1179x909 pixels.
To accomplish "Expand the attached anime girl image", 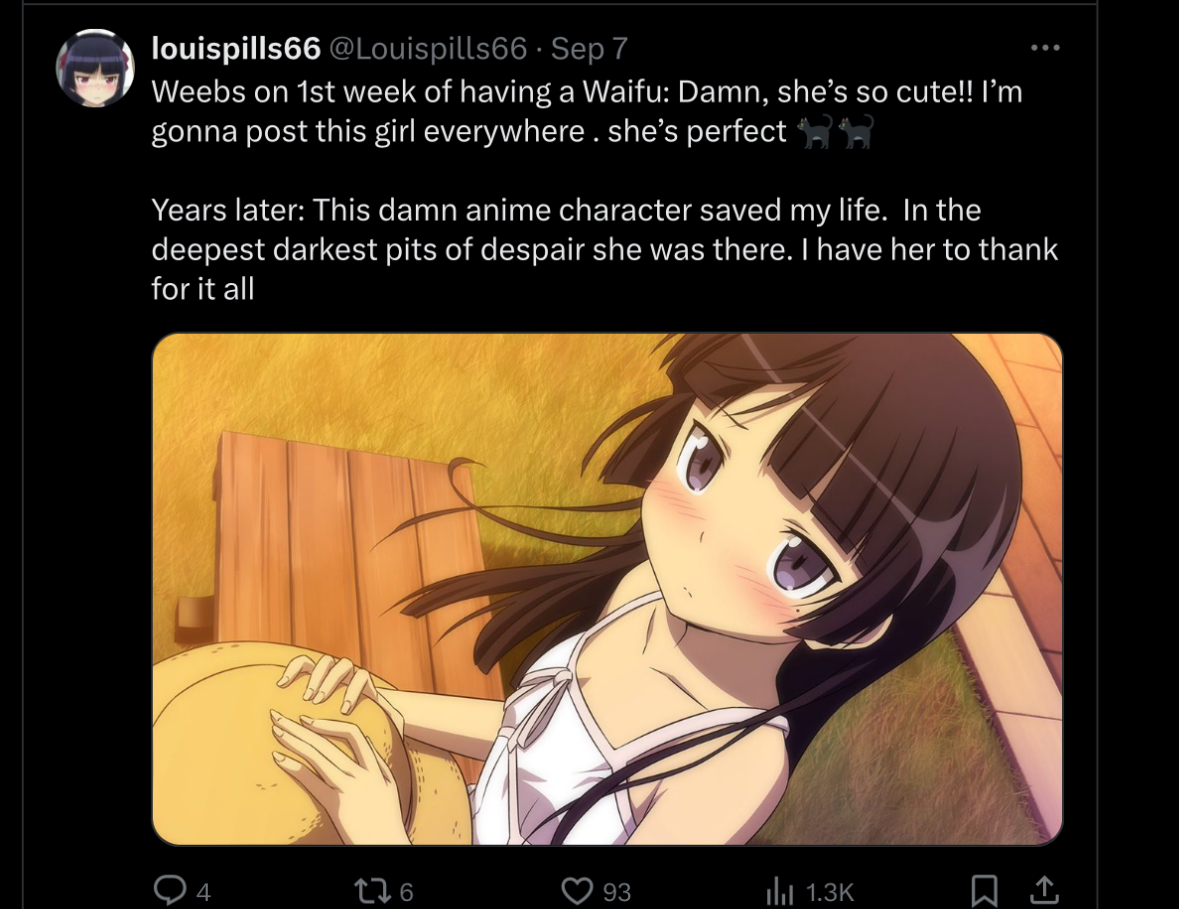I will pyautogui.click(x=608, y=589).
